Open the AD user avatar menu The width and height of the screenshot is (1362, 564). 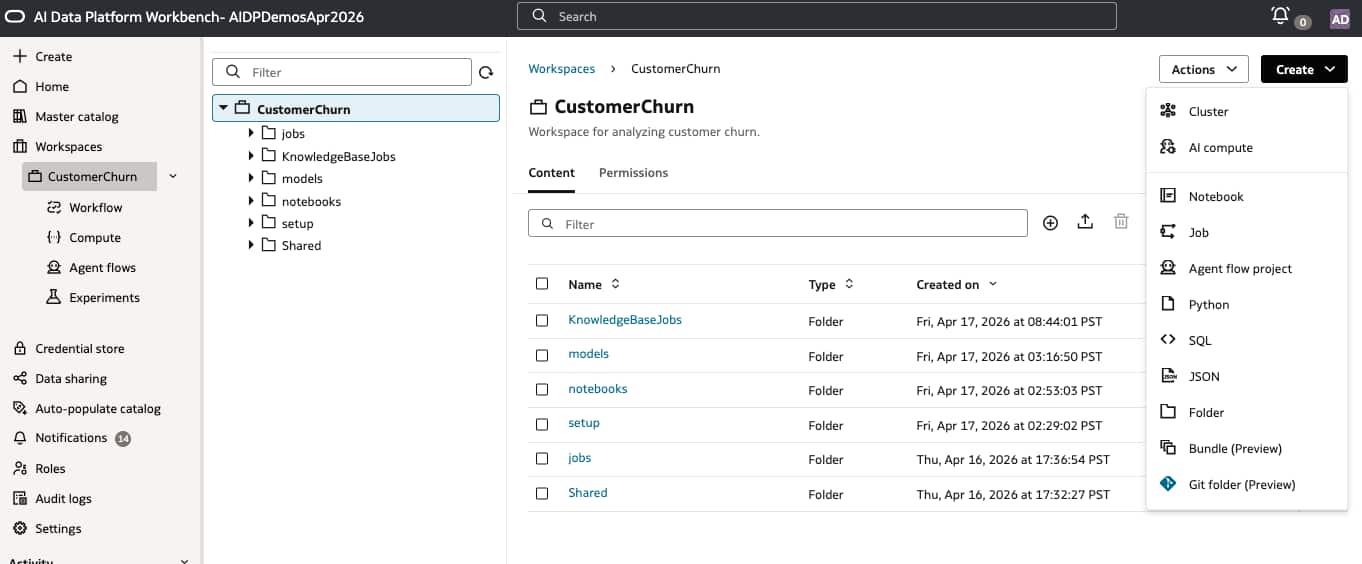(x=1340, y=18)
